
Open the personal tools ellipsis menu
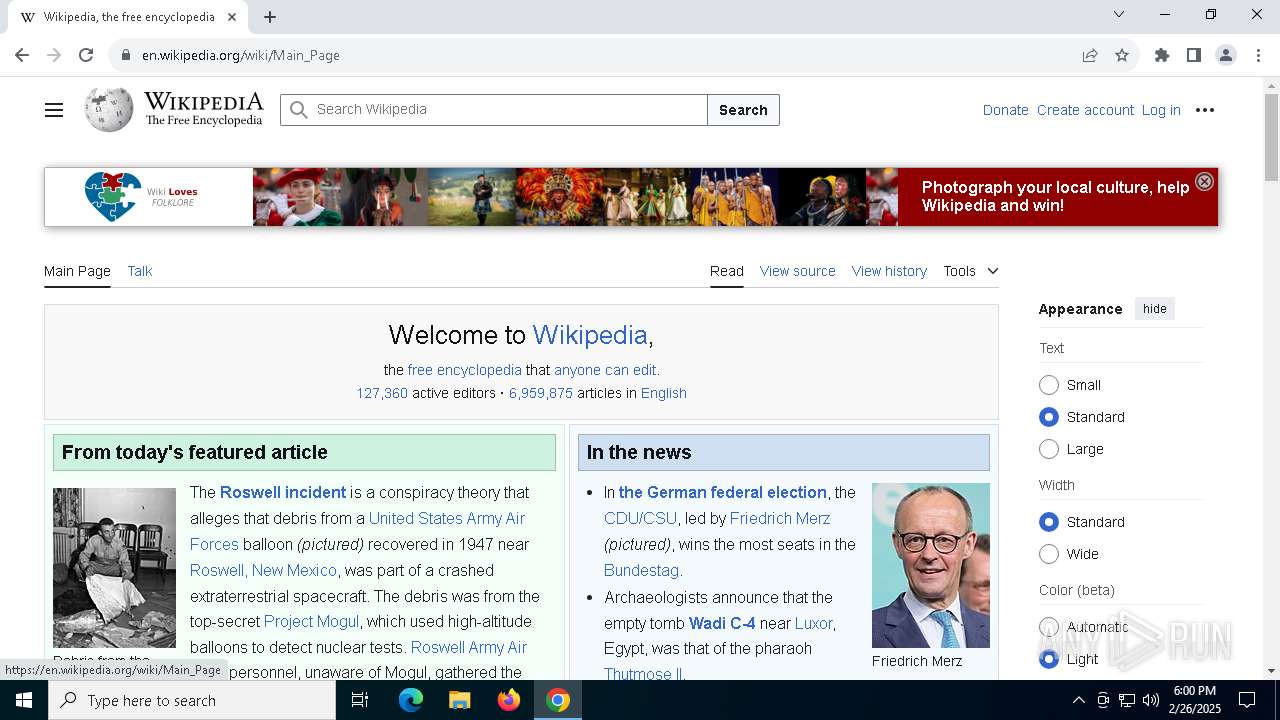point(1205,110)
